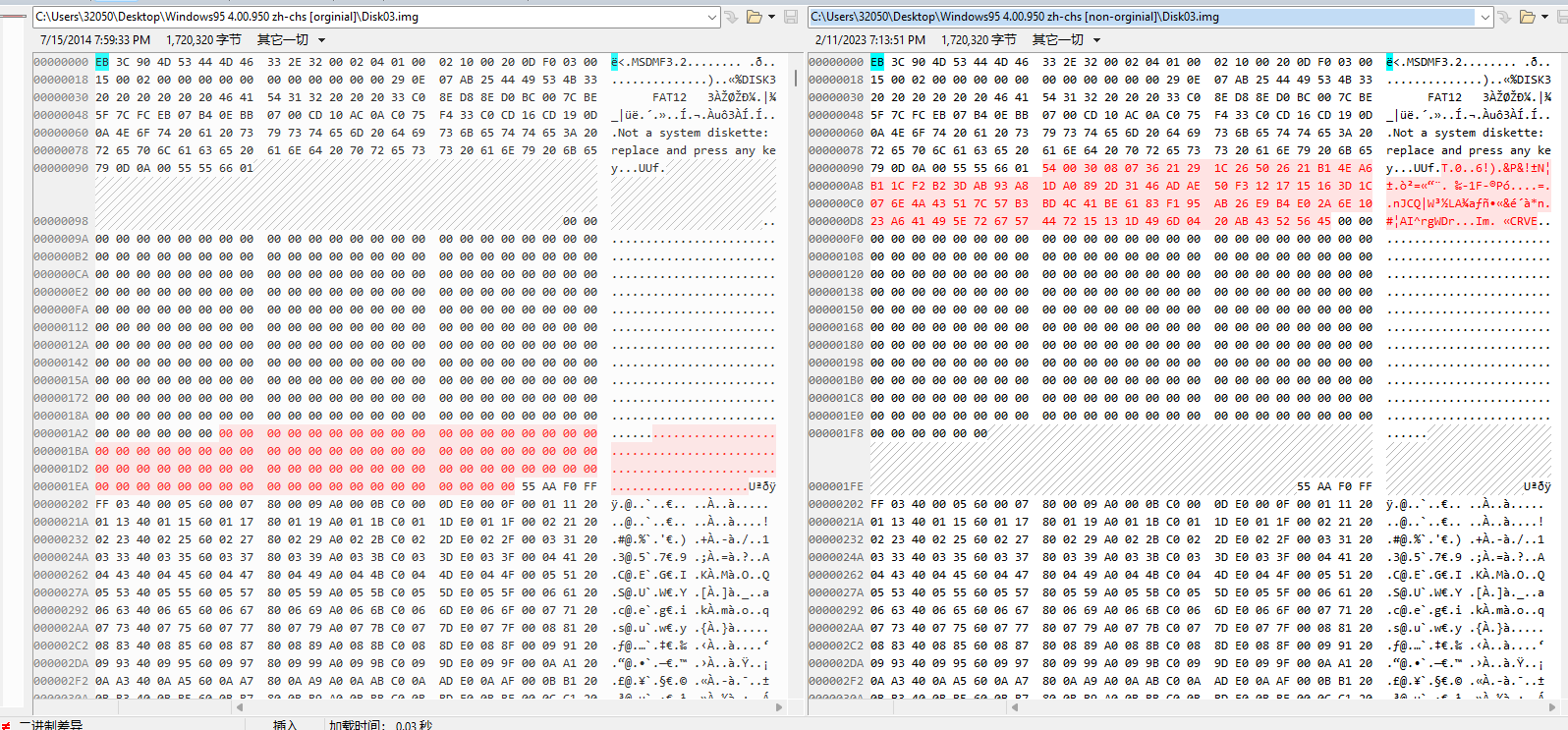Select the highlighted EB byte in right pane
Viewport: 1568px width, 730px height.
(877, 62)
